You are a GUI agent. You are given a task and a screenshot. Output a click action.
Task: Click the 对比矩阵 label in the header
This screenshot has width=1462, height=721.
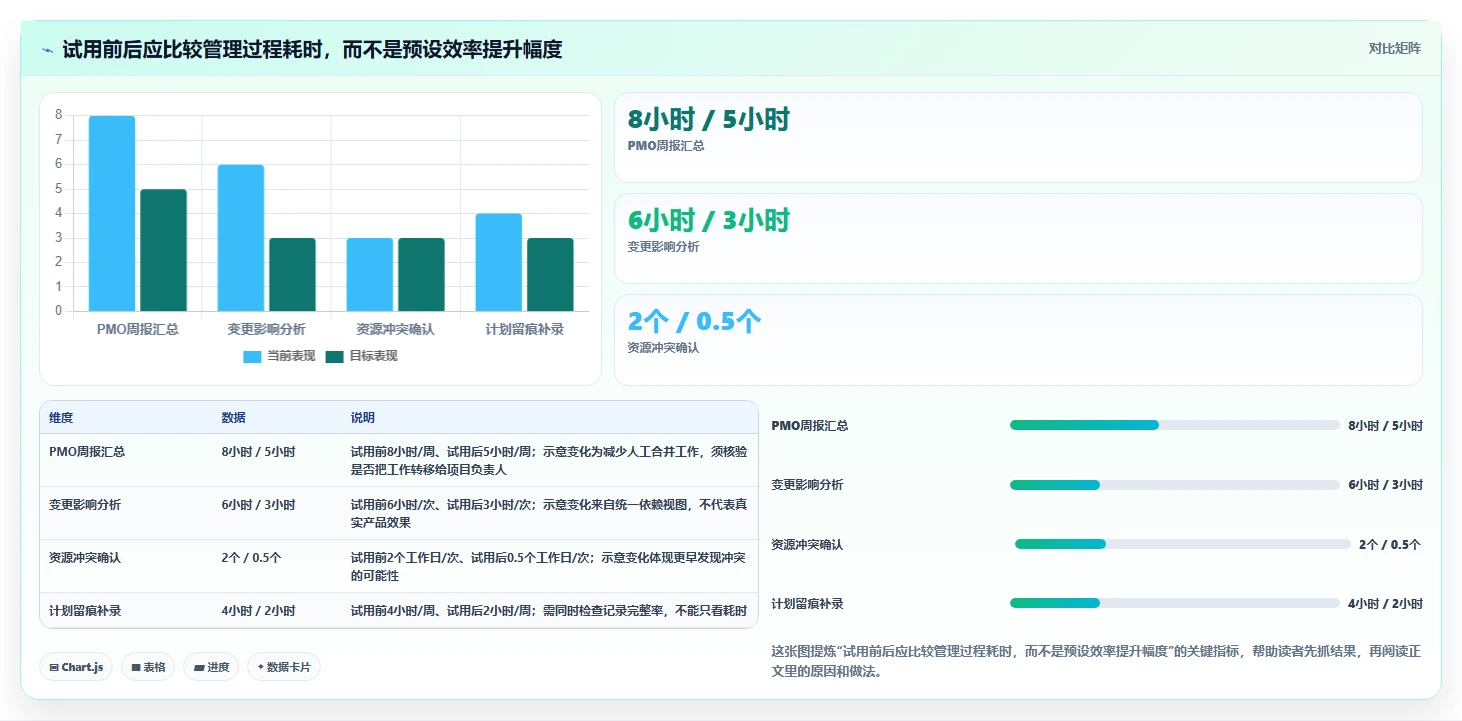[x=1394, y=48]
